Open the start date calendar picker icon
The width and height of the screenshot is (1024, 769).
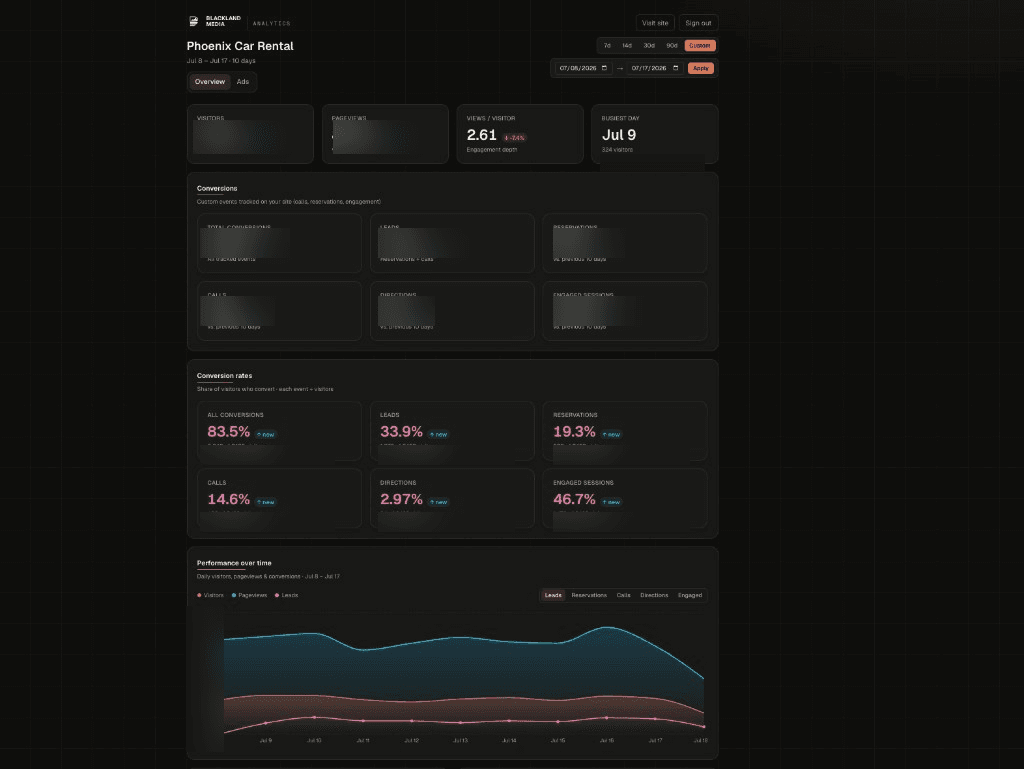[x=604, y=68]
